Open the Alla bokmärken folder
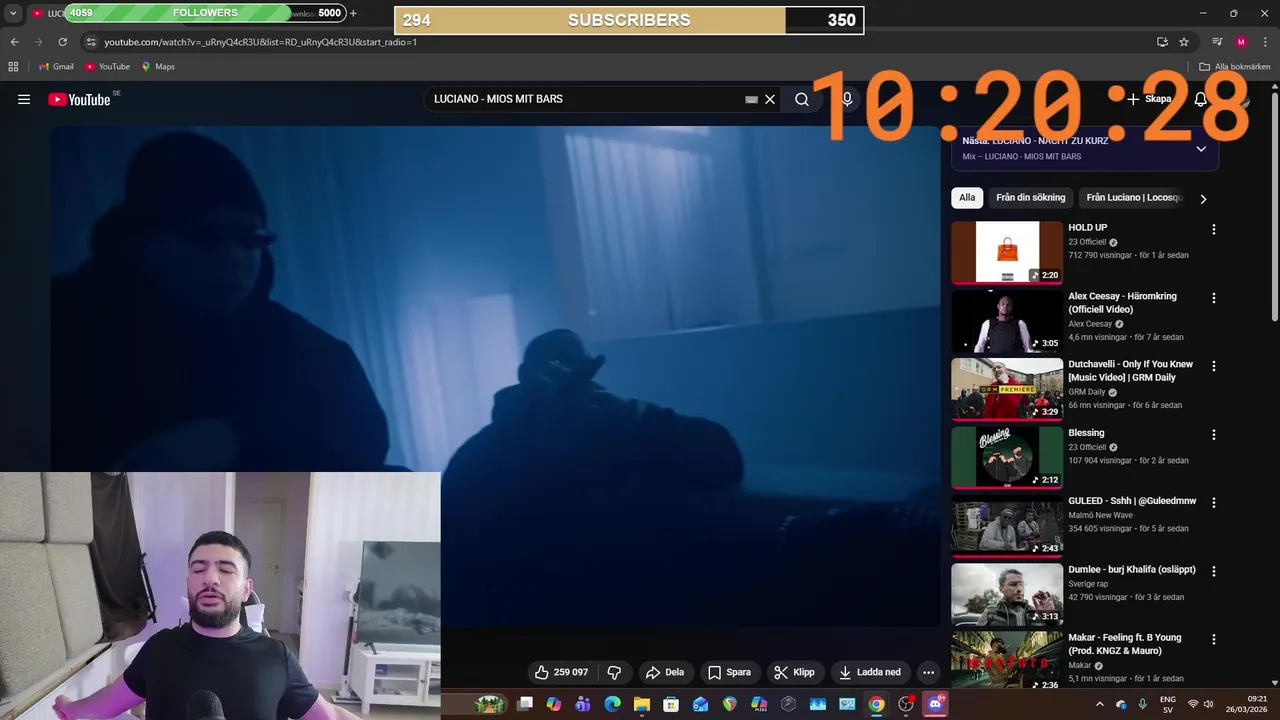This screenshot has height=720, width=1280. (x=1234, y=67)
